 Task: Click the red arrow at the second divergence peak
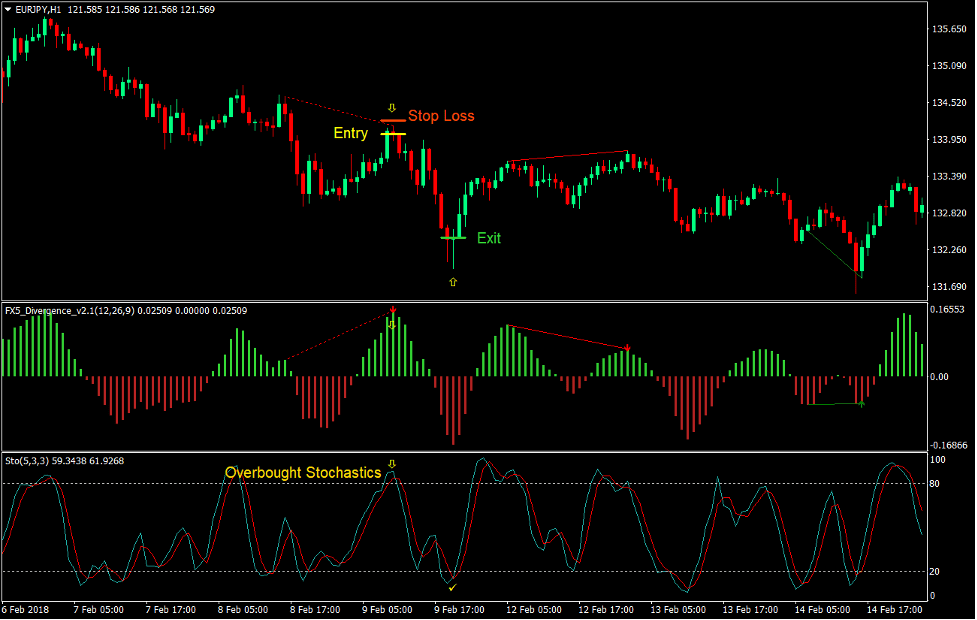click(x=627, y=347)
